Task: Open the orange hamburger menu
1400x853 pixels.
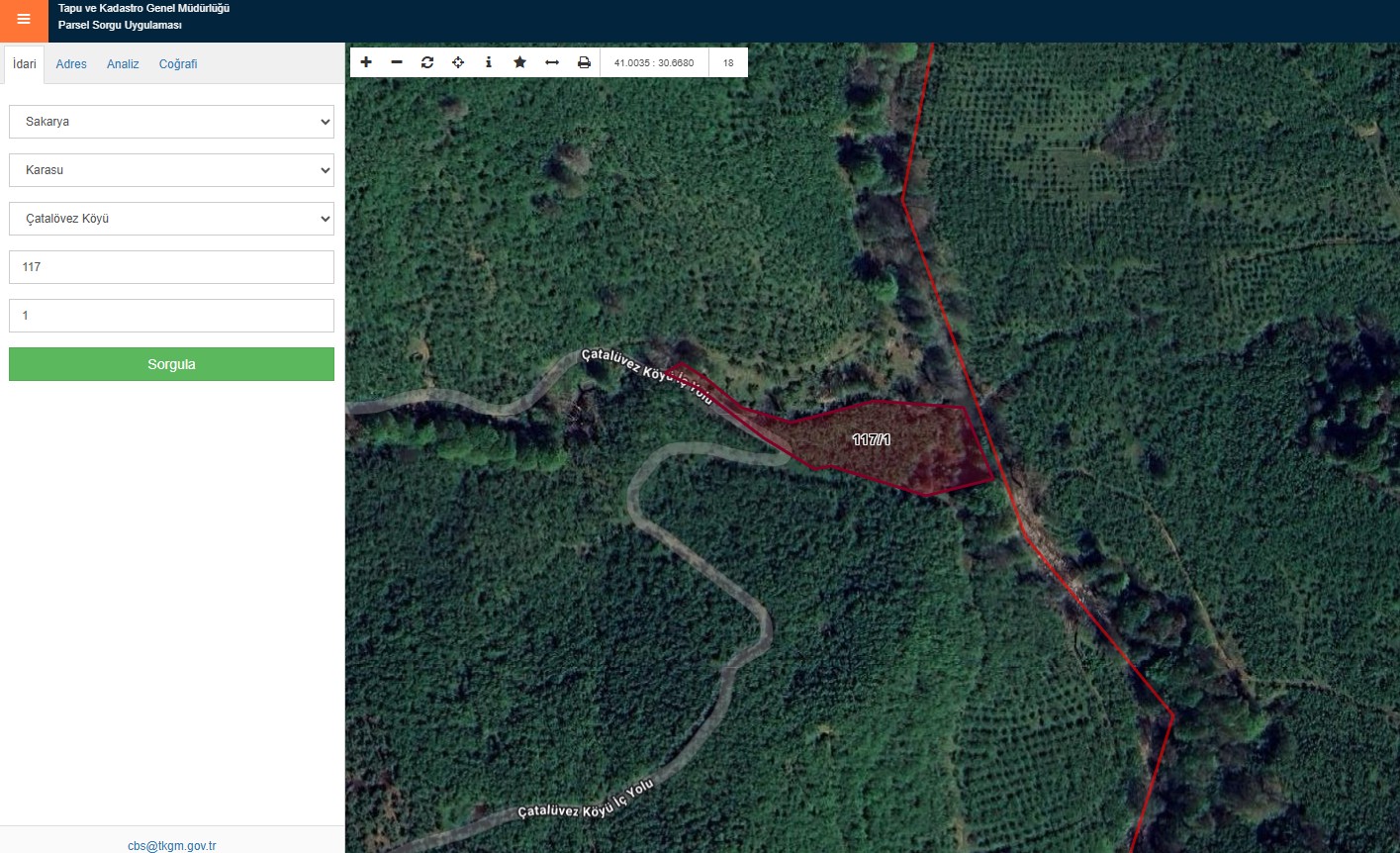Action: pyautogui.click(x=24, y=20)
